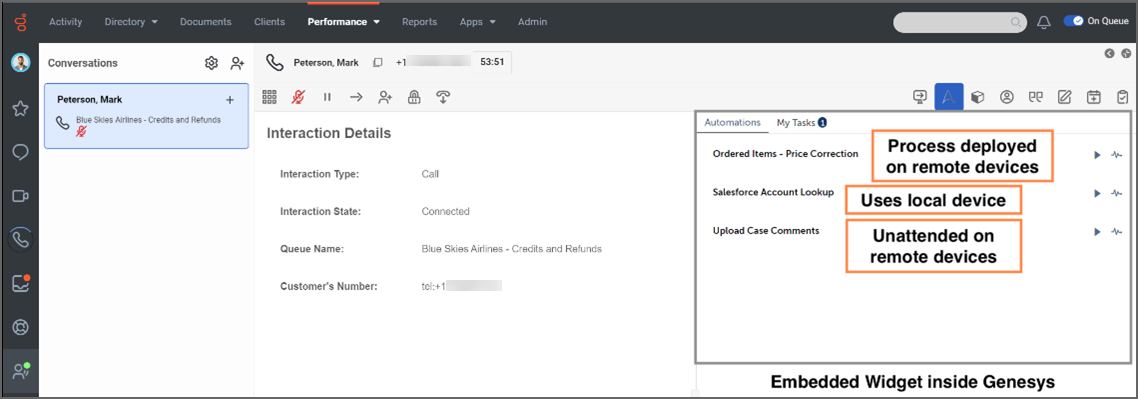The height and width of the screenshot is (399, 1138).
Task: Click the Genesys logo icon
Action: tap(20, 22)
